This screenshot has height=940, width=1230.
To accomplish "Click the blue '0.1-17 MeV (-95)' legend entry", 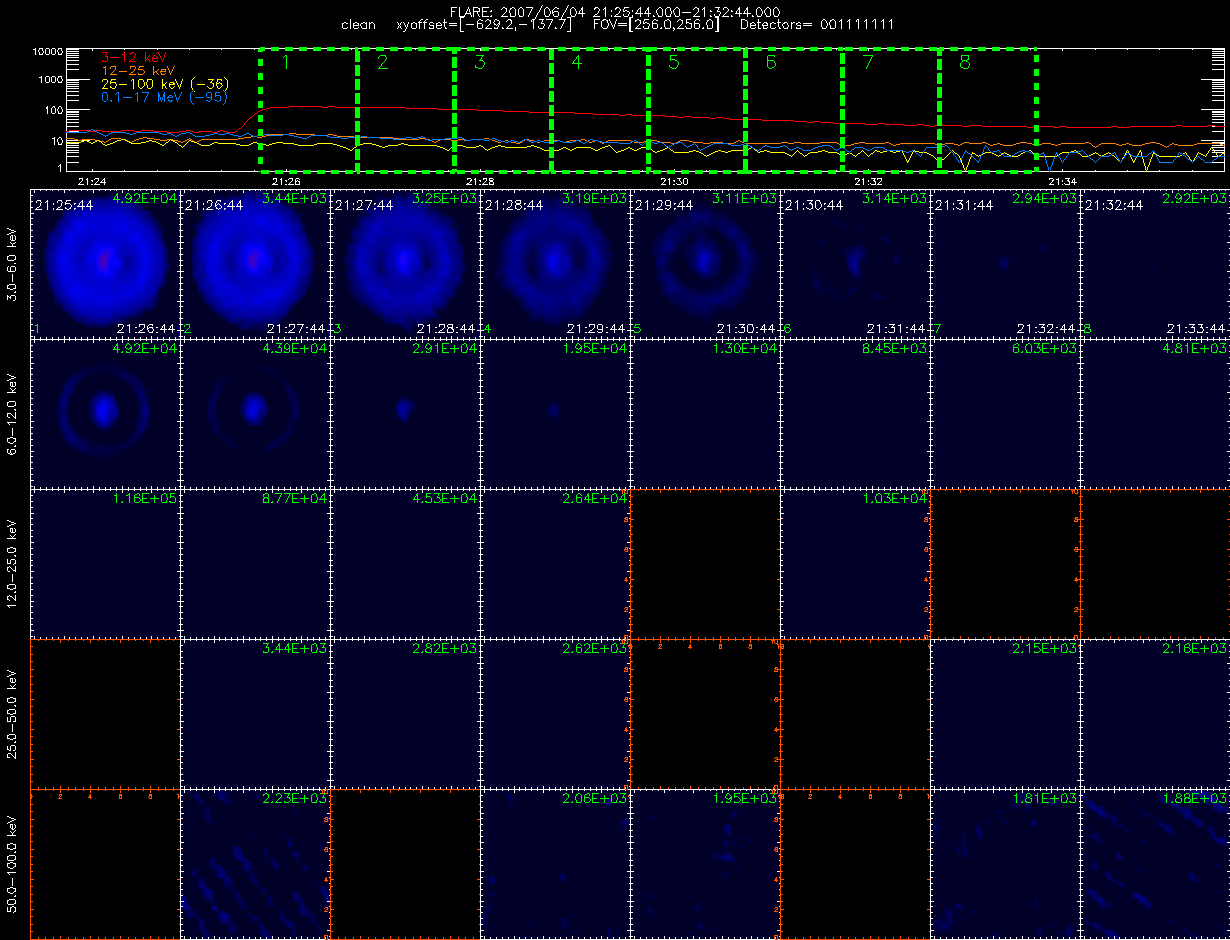I will tap(164, 98).
